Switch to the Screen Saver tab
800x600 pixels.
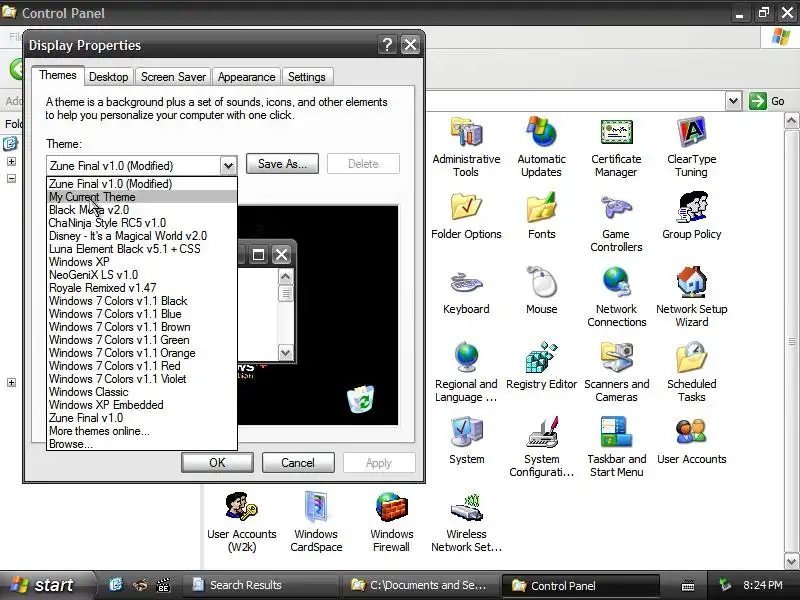click(x=173, y=77)
